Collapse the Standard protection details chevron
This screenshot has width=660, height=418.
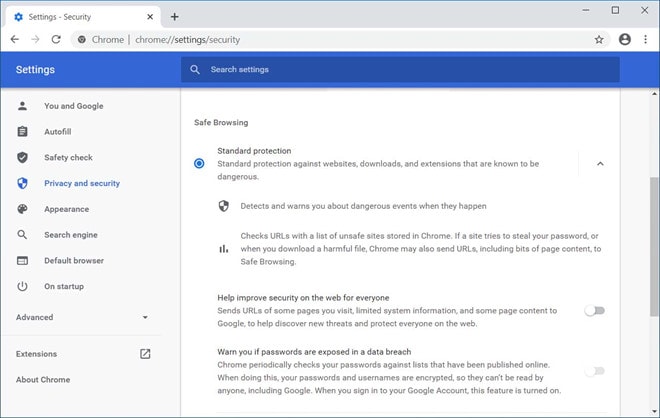[600, 164]
